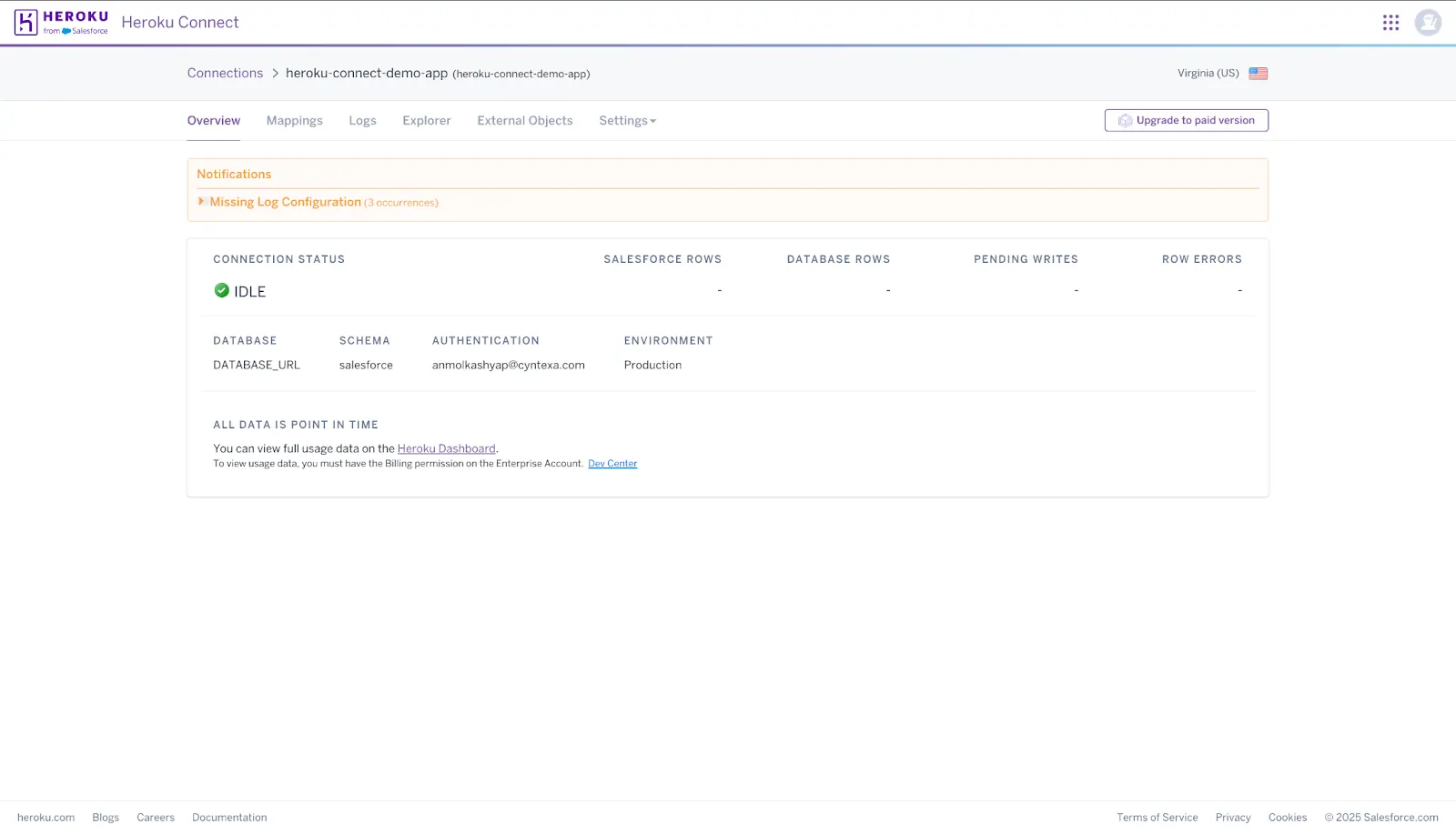Follow the Dev Center link
Screen dimensions: 1456x834
pyautogui.click(x=612, y=463)
